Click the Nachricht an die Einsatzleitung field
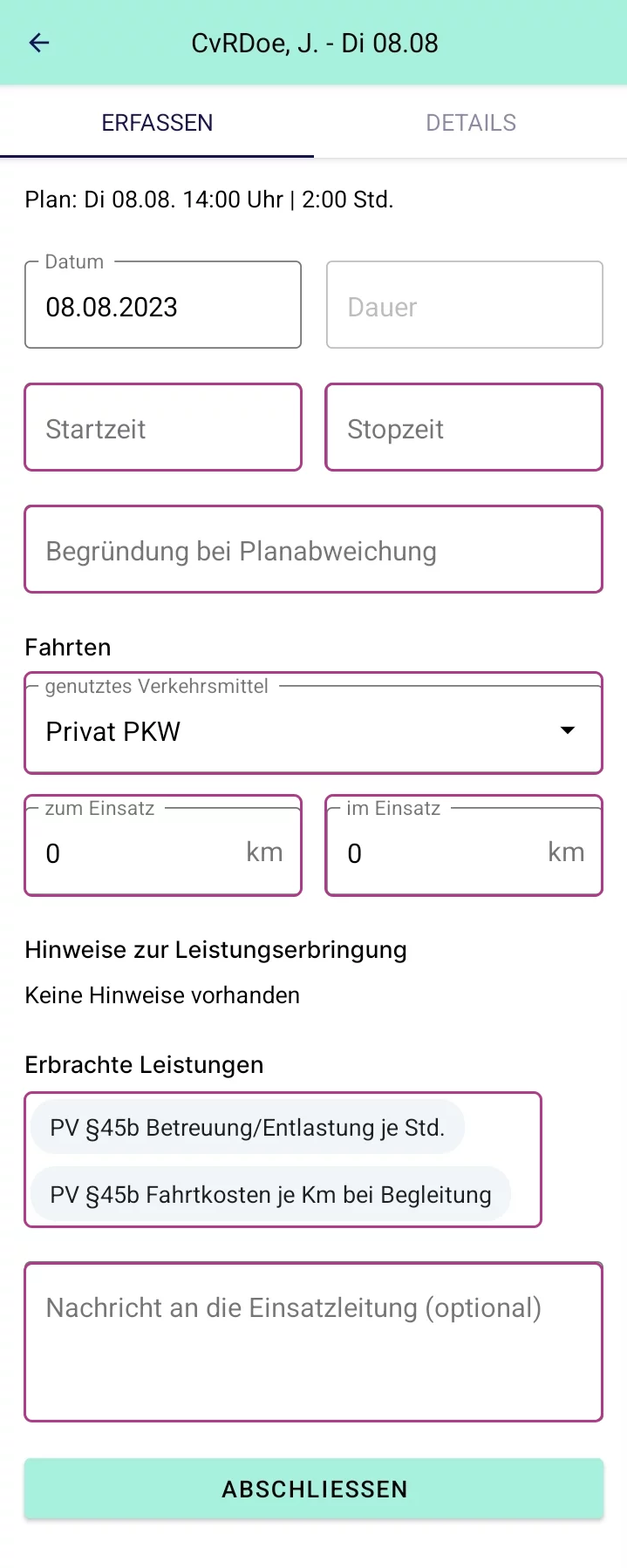The image size is (627, 1568). pos(313,1341)
